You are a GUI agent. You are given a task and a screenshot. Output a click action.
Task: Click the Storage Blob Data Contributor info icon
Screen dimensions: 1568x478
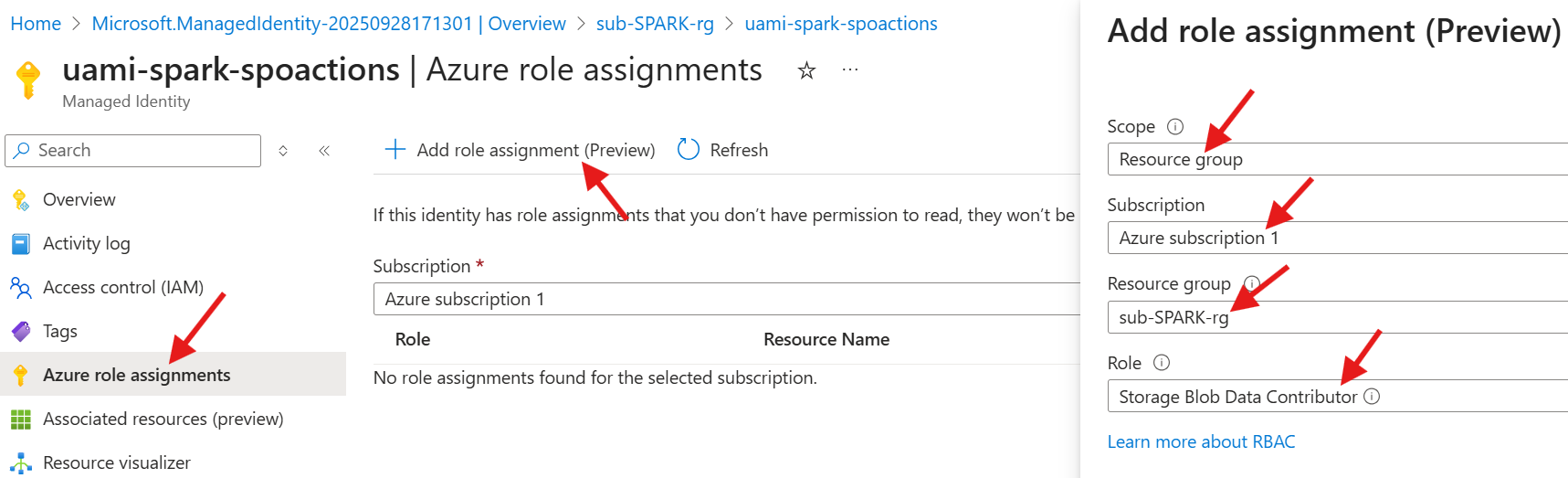click(x=1372, y=397)
